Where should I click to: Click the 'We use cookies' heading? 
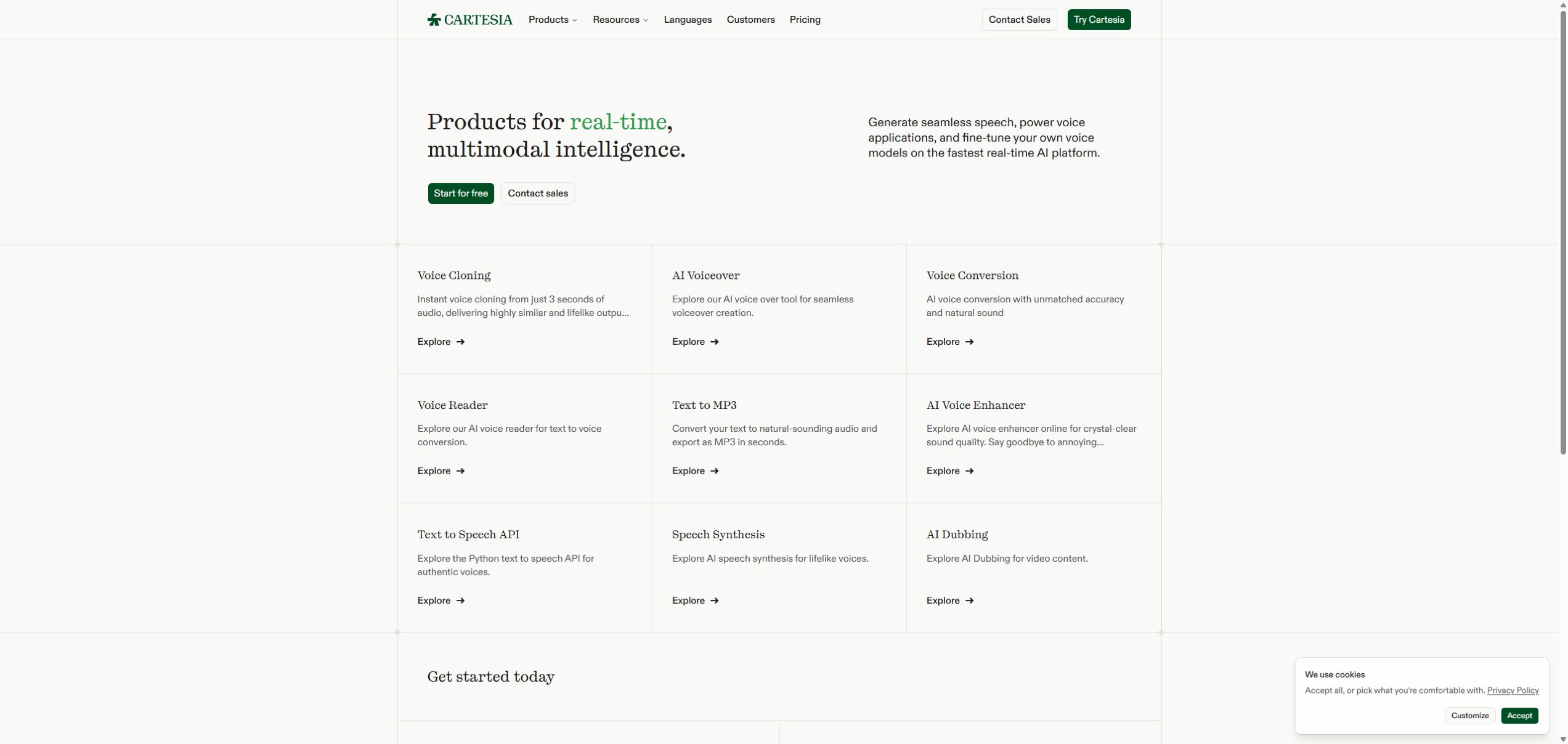point(1334,675)
